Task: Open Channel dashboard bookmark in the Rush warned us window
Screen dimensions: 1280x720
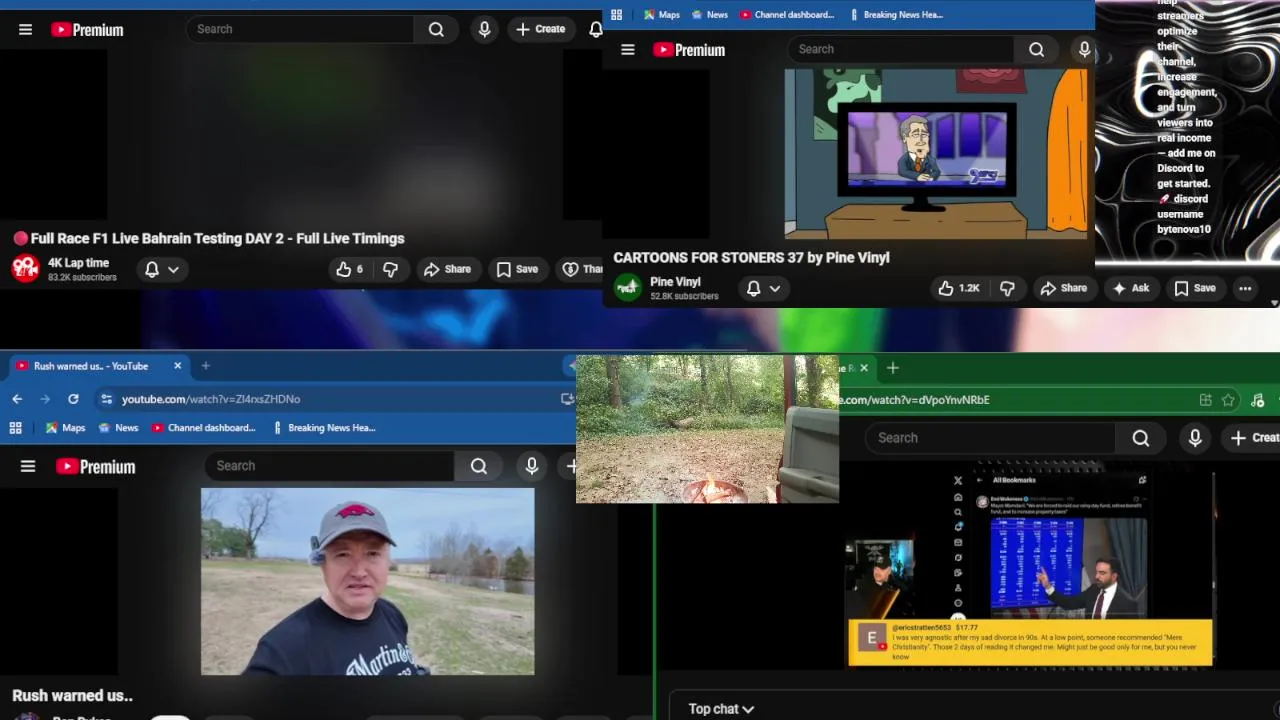Action: tap(204, 428)
